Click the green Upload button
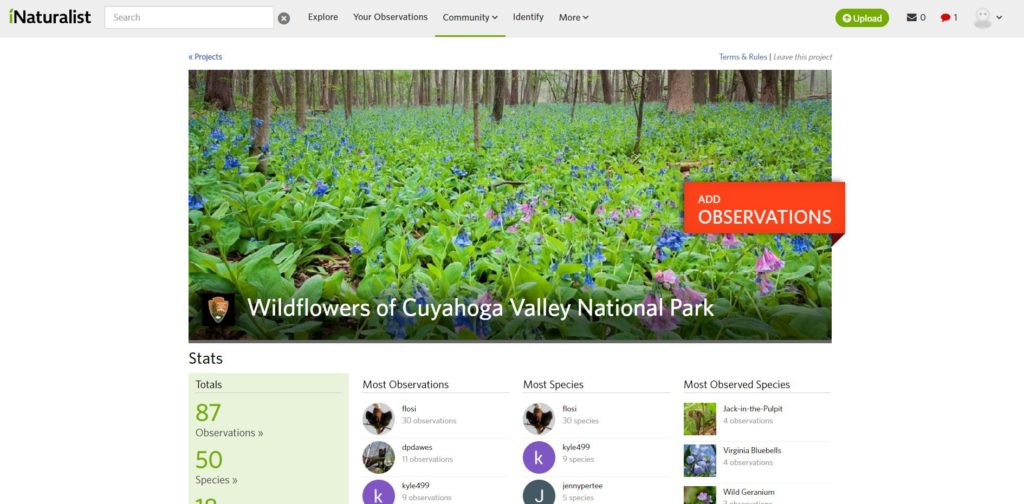Screen dimensions: 1024x504 [862, 18]
